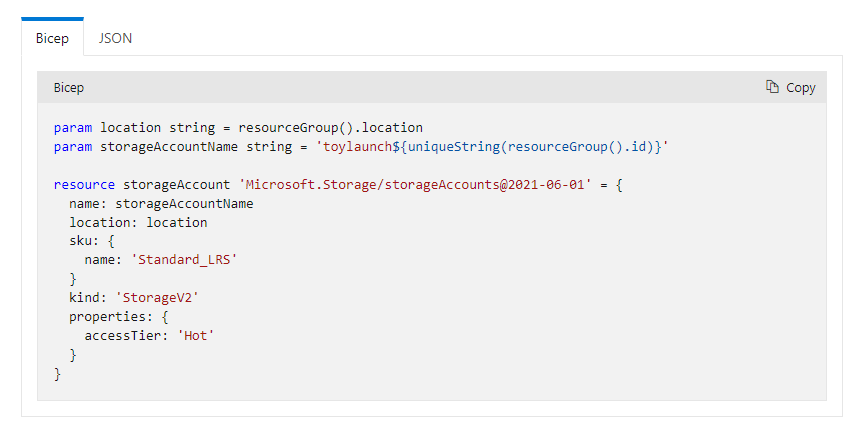Screen dimensions: 847x425
Task: Click the Bicep language label in code header
Action: point(69,87)
